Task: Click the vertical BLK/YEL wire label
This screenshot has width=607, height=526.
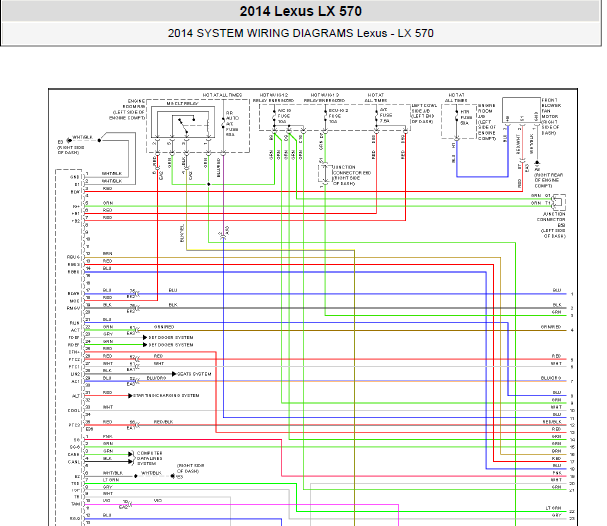Action: (182, 233)
